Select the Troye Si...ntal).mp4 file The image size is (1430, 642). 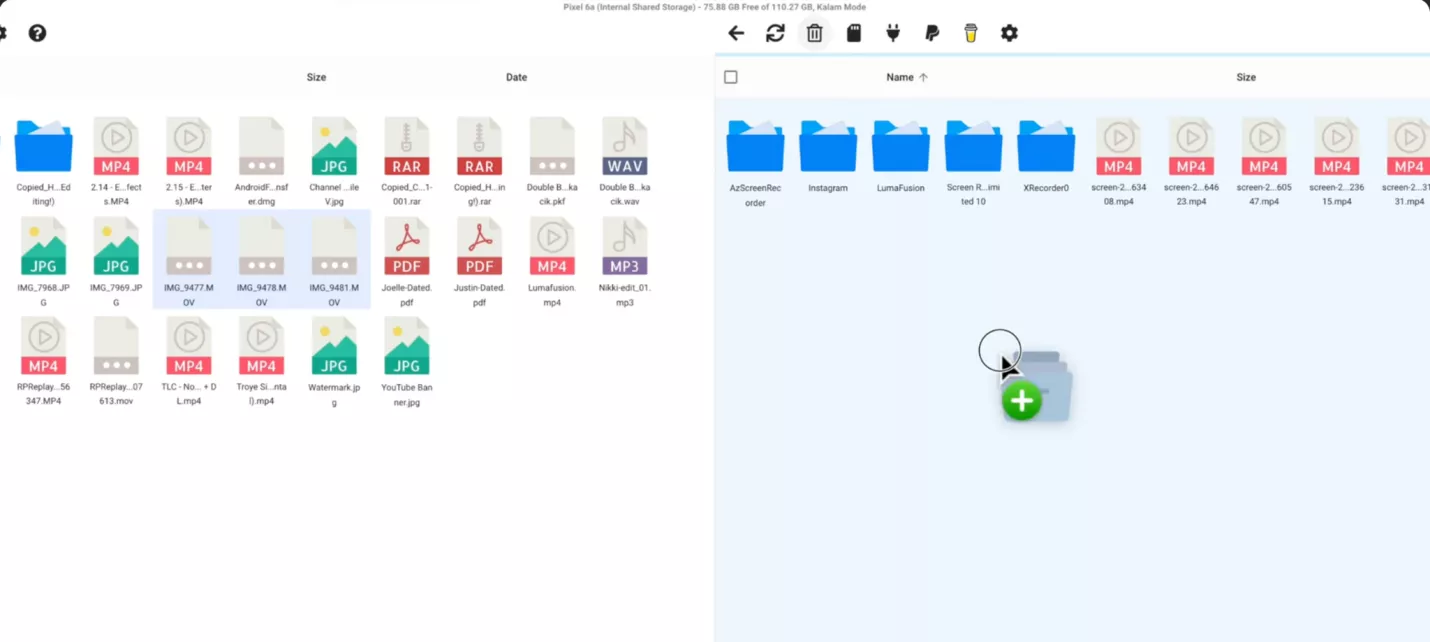tap(261, 363)
